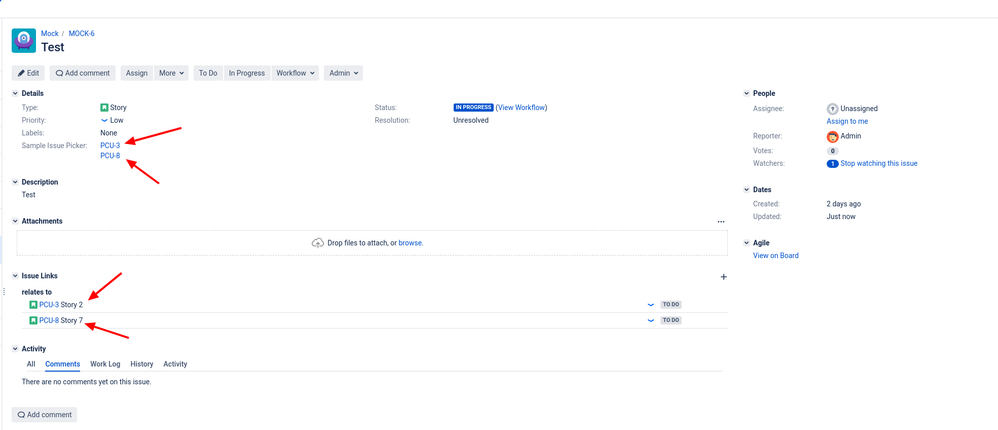998x430 pixels.
Task: Click the Test description text
Action: pyautogui.click(x=29, y=195)
